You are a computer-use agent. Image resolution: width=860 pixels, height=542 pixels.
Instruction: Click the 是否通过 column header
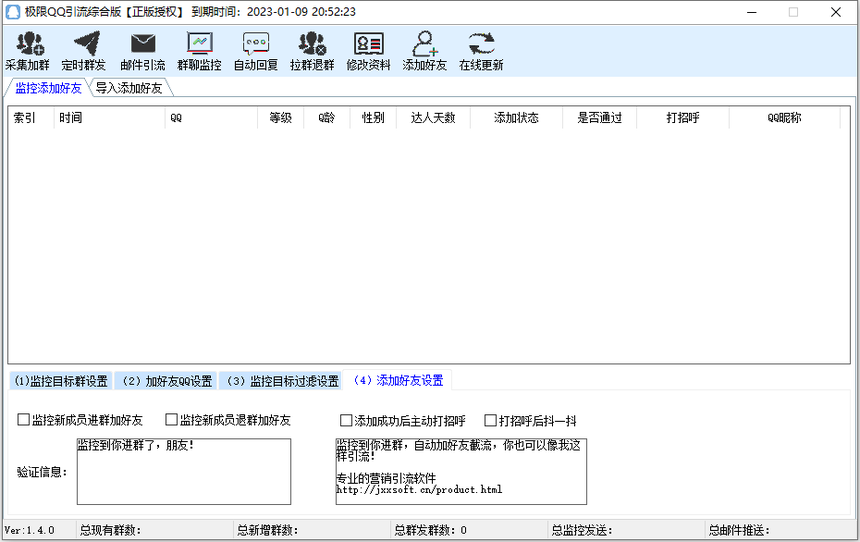599,117
